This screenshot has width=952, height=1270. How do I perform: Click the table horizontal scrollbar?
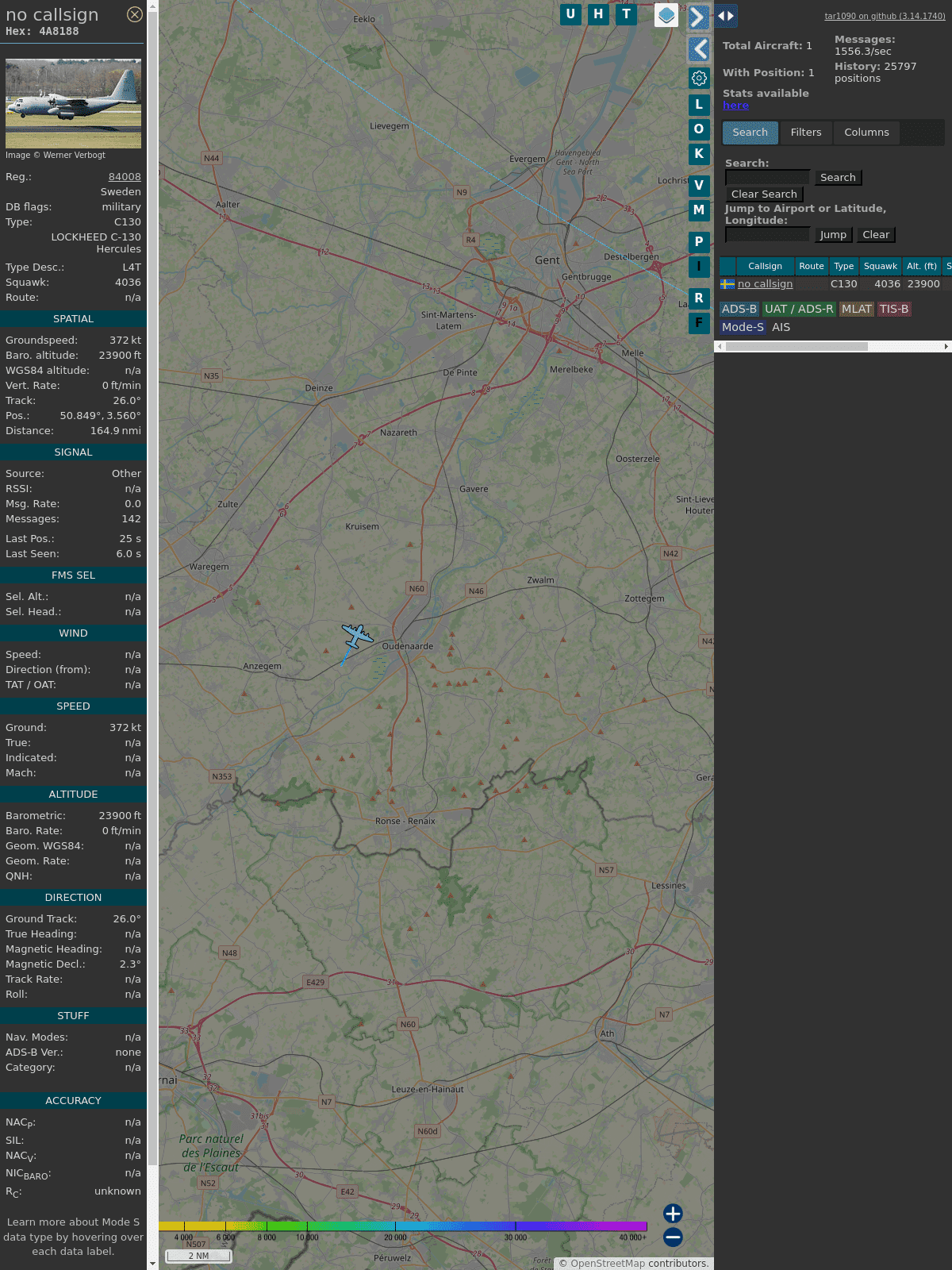tap(797, 347)
